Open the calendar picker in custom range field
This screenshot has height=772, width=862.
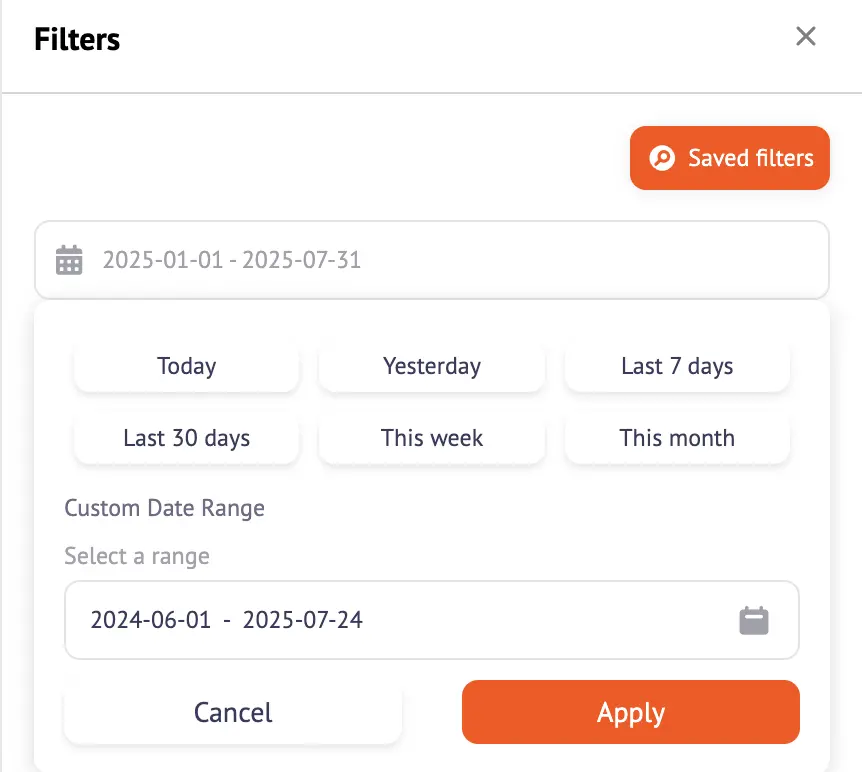pyautogui.click(x=754, y=620)
